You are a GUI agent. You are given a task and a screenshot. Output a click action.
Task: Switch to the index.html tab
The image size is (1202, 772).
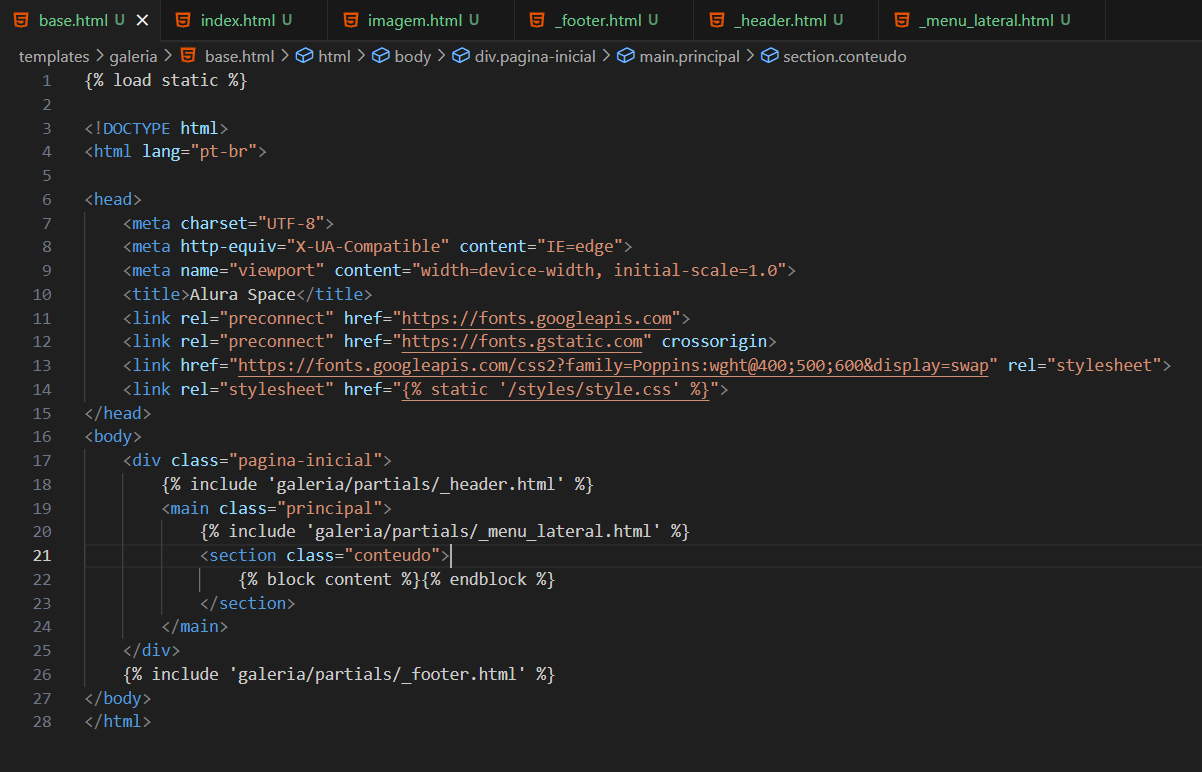tap(244, 20)
